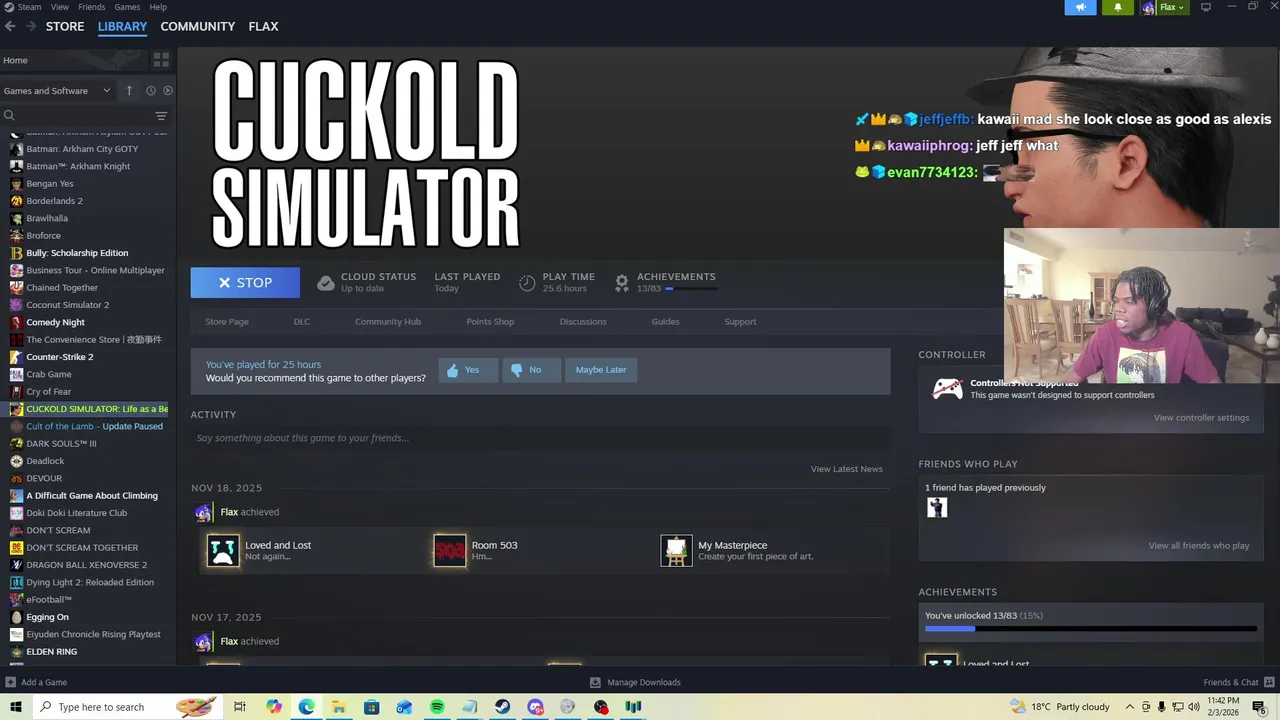Viewport: 1280px width, 720px height.
Task: Switch to the collections grid view icon
Action: (x=161, y=60)
